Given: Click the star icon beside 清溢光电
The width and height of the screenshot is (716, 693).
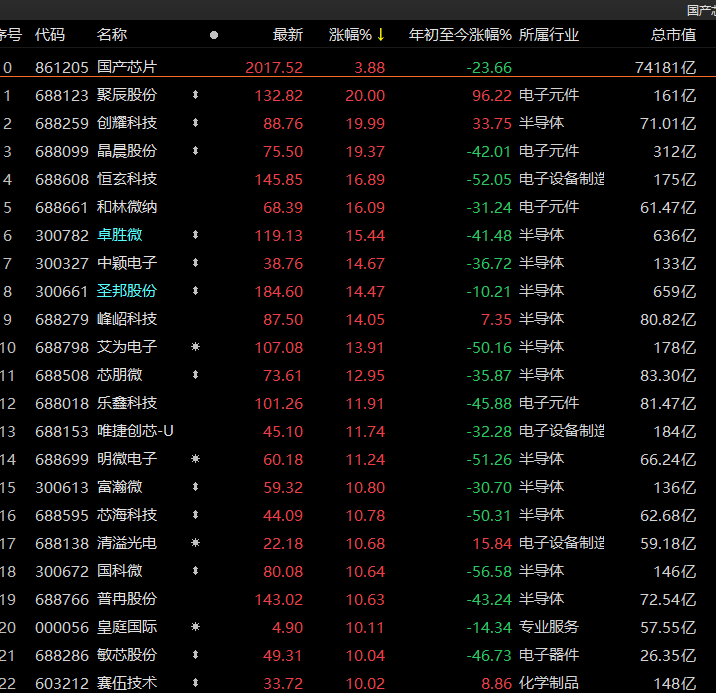Looking at the screenshot, I should [195, 543].
